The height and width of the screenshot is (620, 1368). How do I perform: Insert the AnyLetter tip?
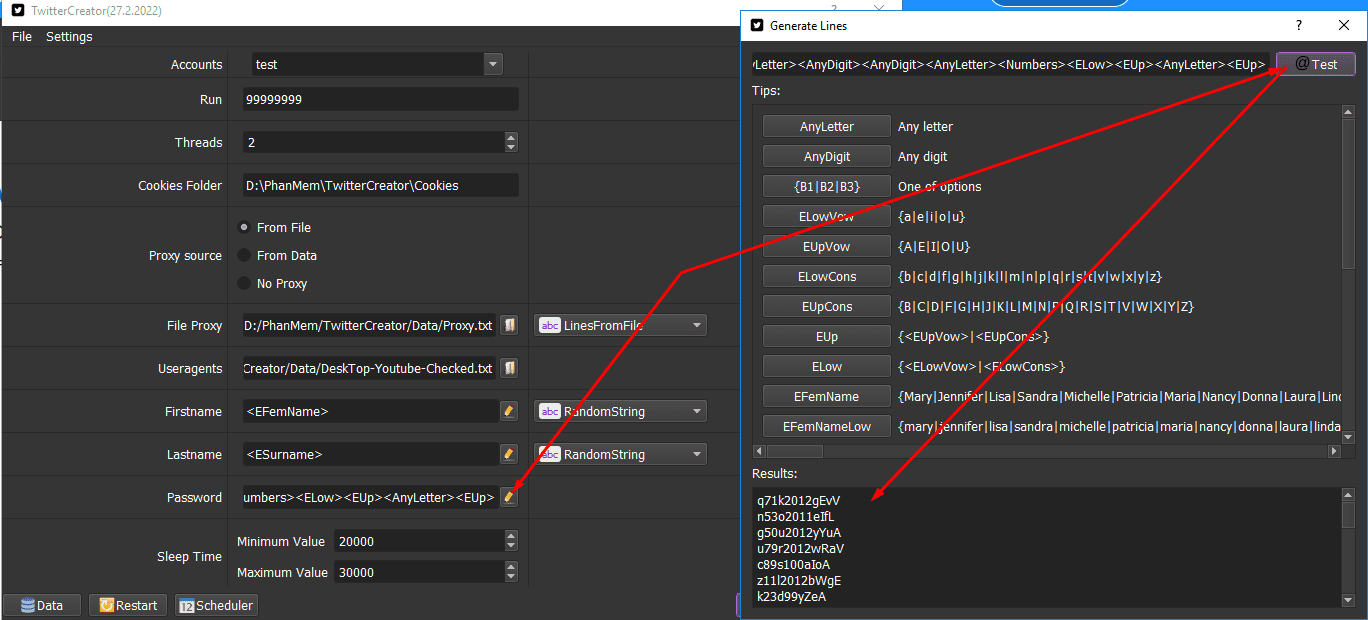(x=827, y=126)
